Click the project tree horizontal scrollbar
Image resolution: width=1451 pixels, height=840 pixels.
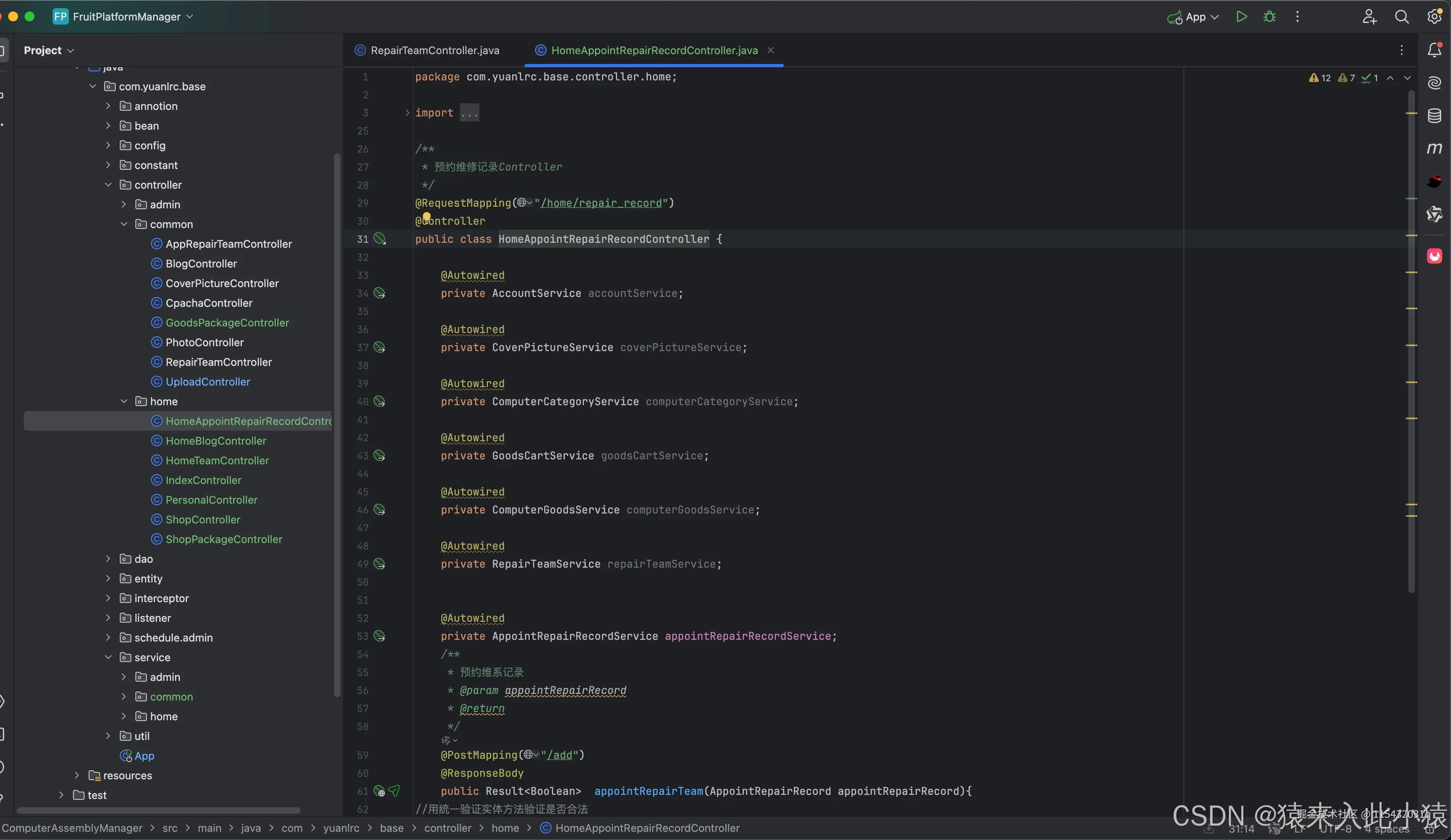click(x=158, y=810)
